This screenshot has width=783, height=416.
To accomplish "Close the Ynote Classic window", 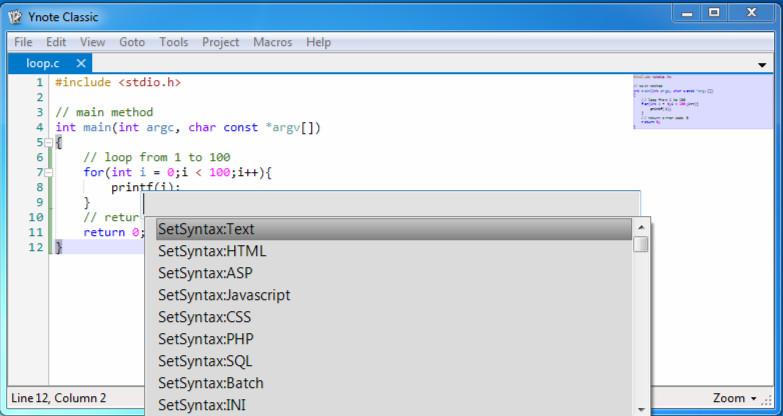I will [751, 13].
